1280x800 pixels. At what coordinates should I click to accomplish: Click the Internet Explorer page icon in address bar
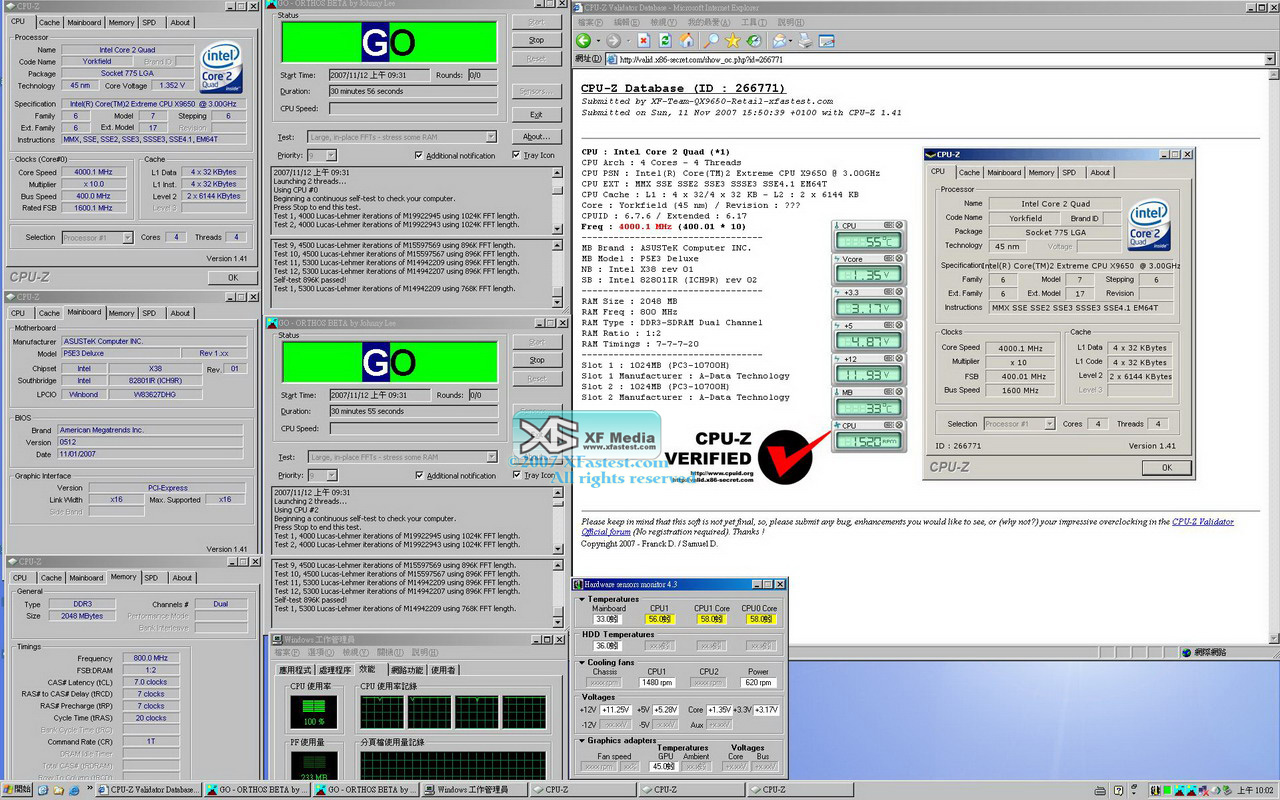612,59
